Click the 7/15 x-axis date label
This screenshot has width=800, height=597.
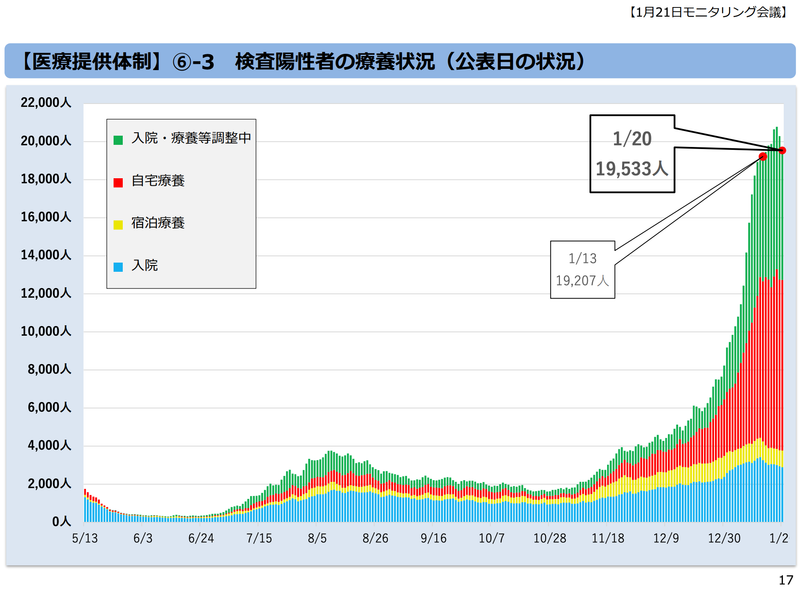pos(259,539)
